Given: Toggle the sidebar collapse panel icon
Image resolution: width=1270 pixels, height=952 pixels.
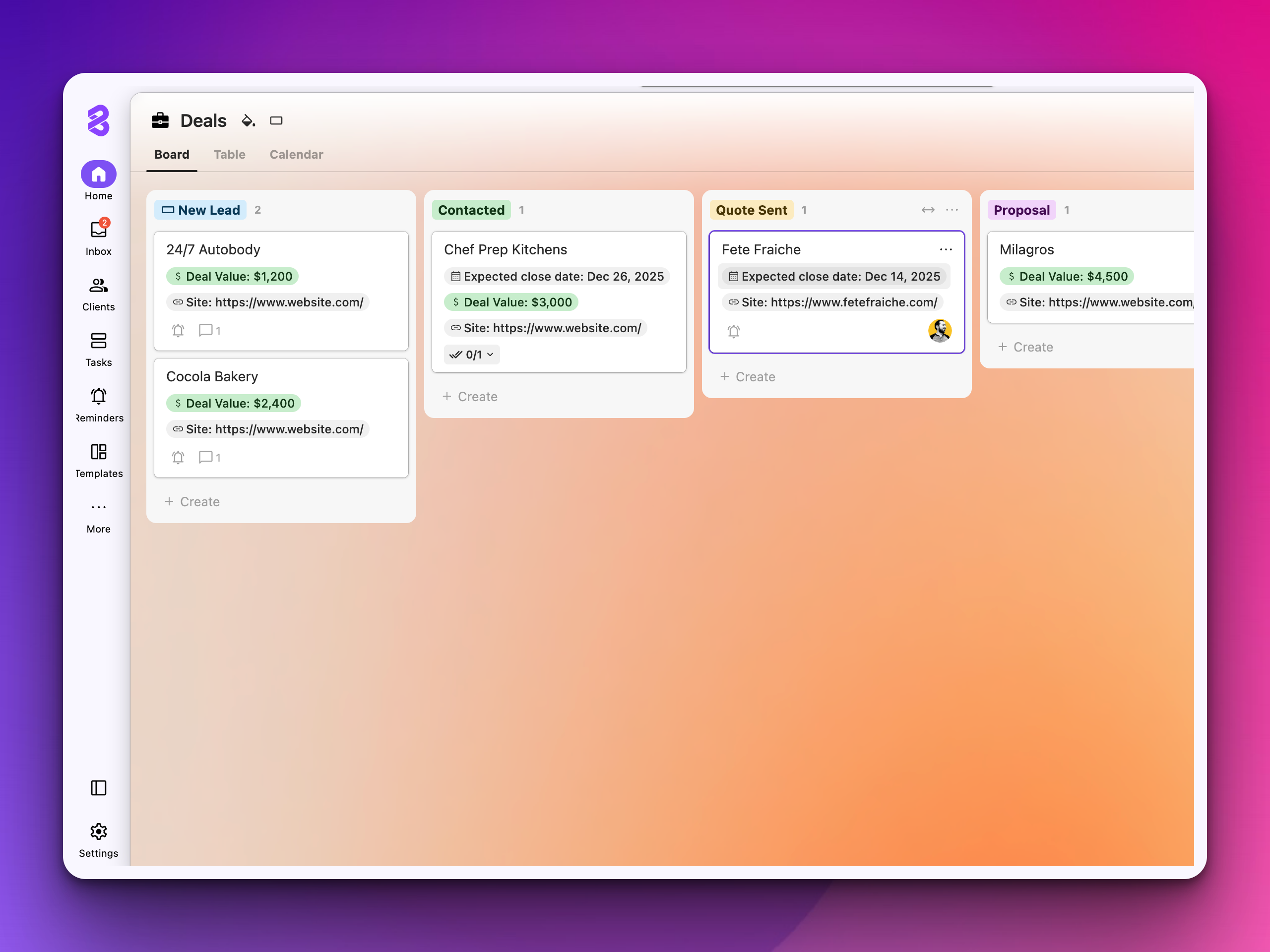Looking at the screenshot, I should pyautogui.click(x=98, y=787).
